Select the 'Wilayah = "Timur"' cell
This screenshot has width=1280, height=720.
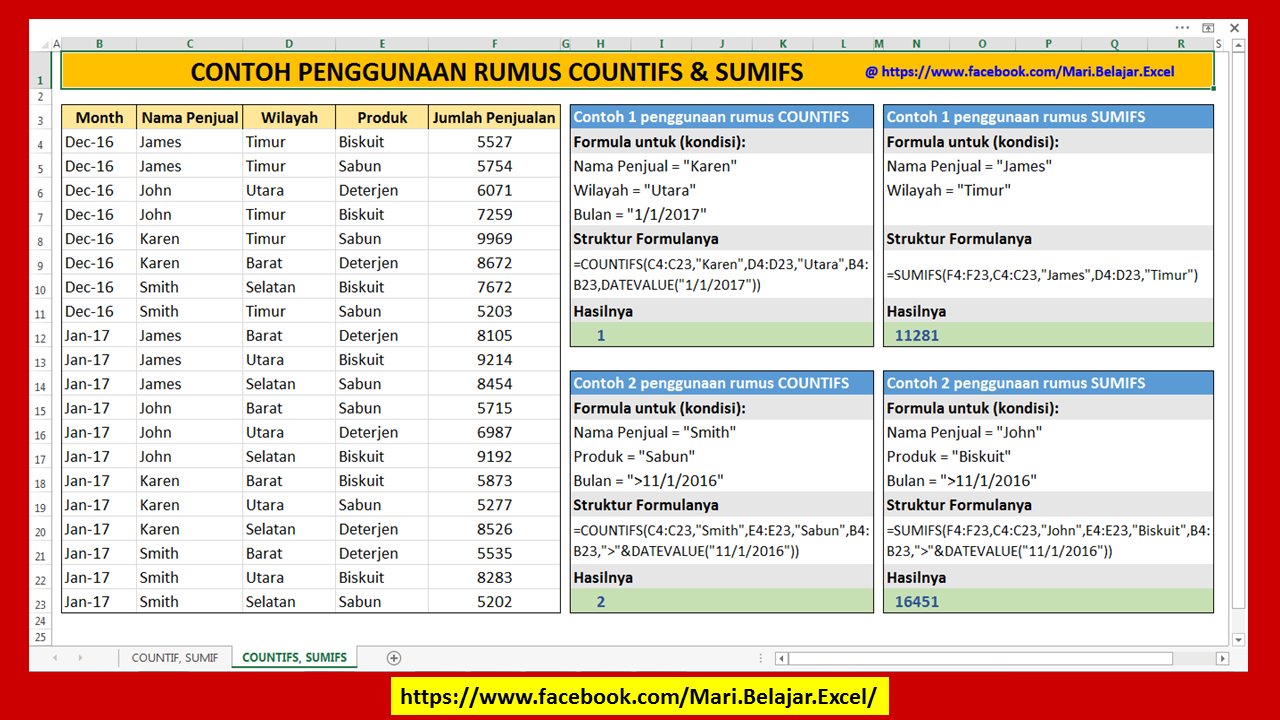click(x=1048, y=190)
